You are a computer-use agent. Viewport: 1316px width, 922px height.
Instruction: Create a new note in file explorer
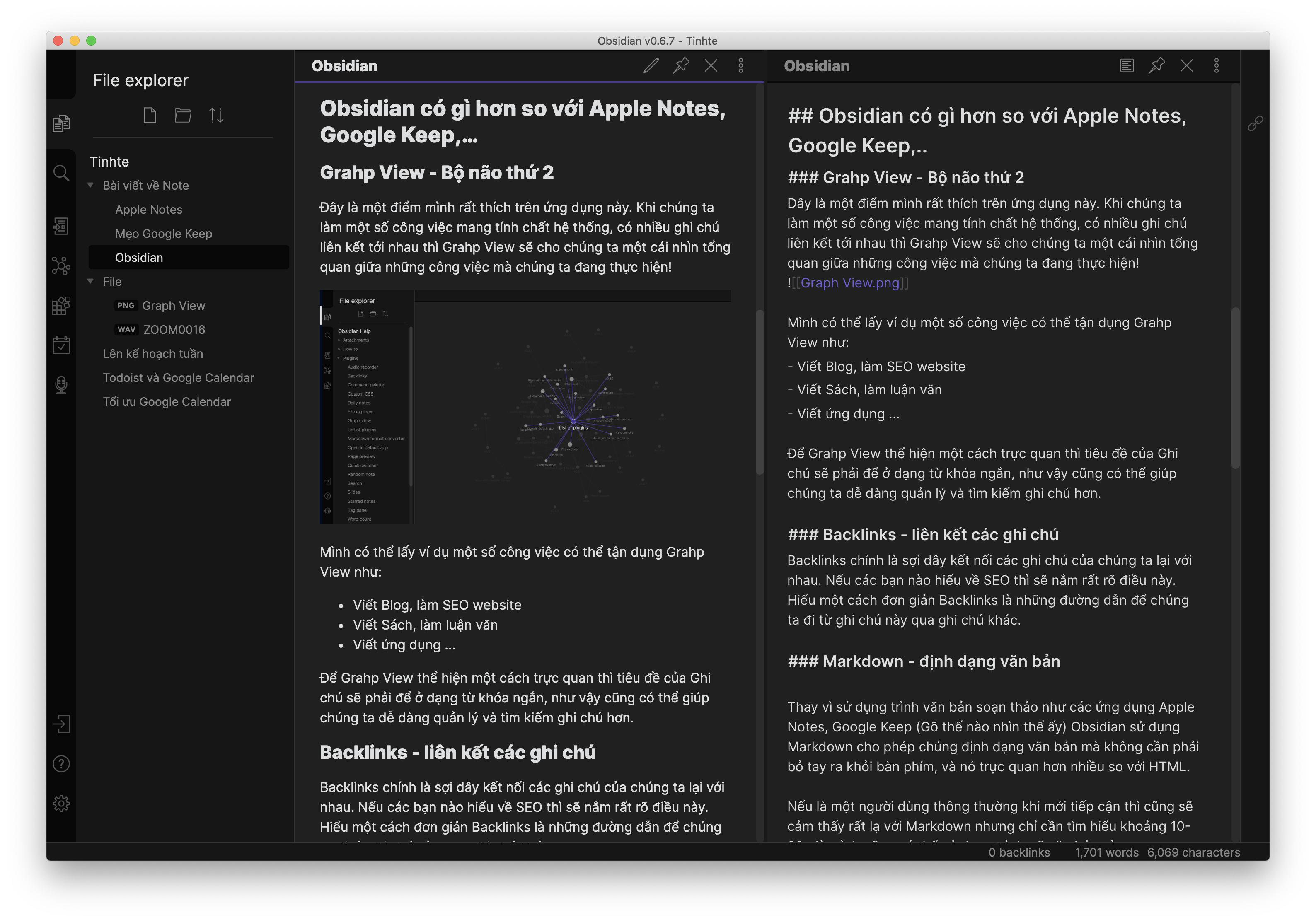(x=150, y=115)
